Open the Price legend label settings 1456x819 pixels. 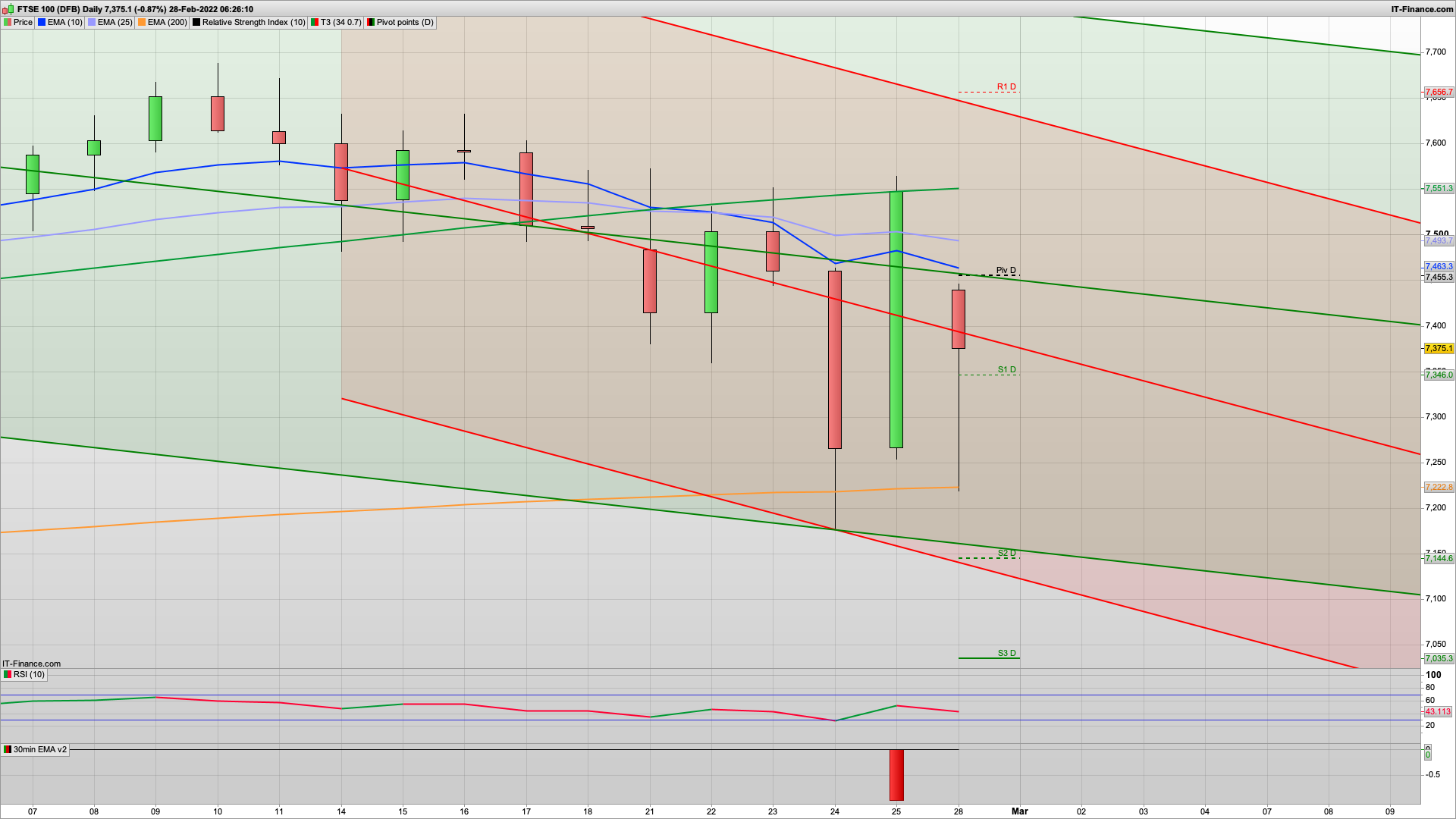(x=23, y=22)
